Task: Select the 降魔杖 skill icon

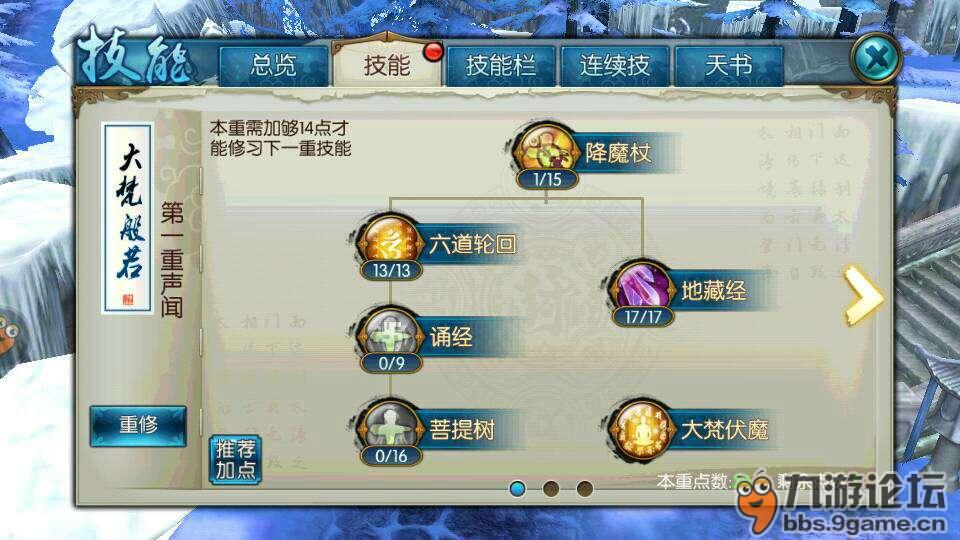Action: 546,151
